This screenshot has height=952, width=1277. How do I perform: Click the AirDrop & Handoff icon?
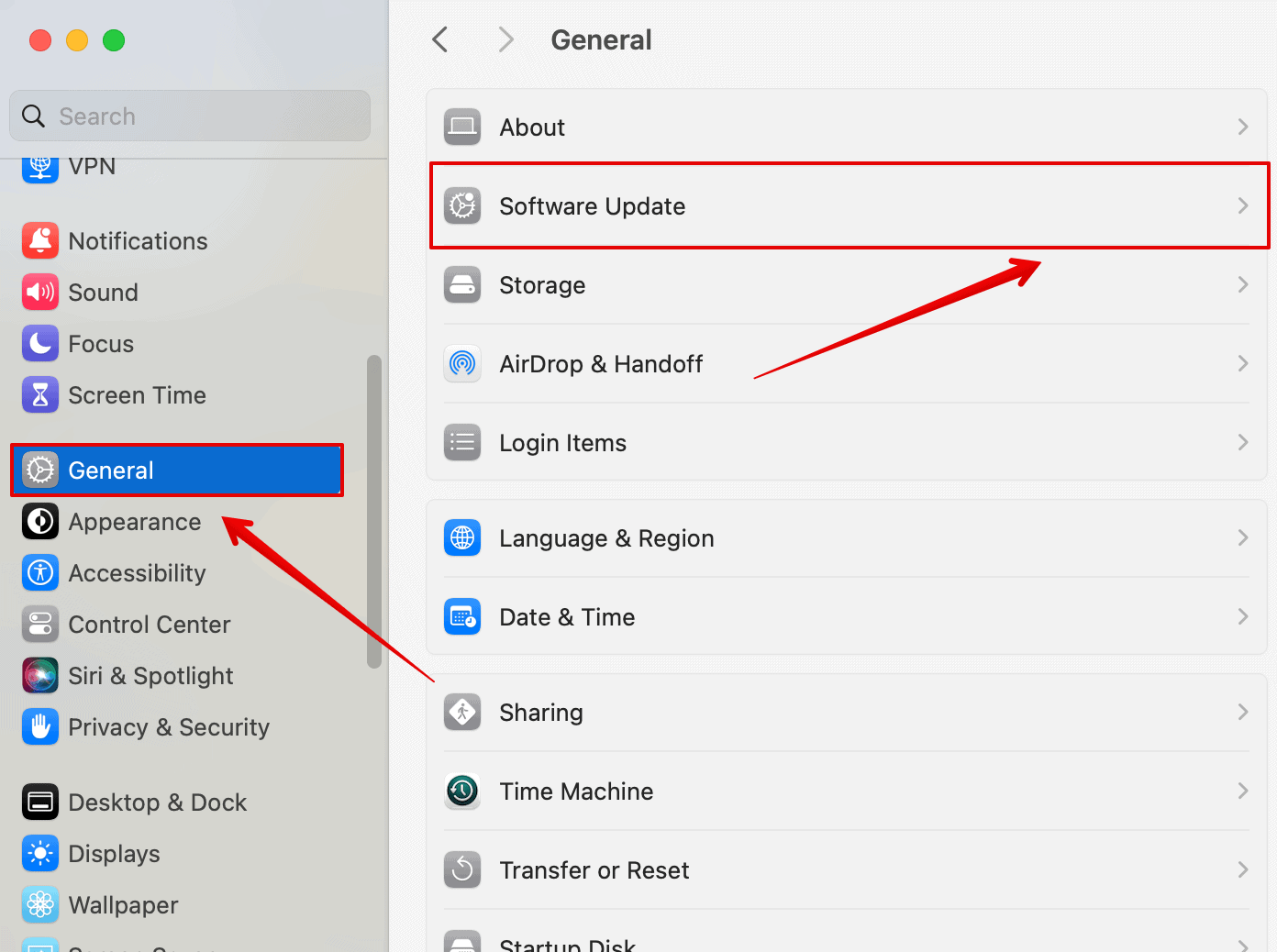(x=462, y=364)
